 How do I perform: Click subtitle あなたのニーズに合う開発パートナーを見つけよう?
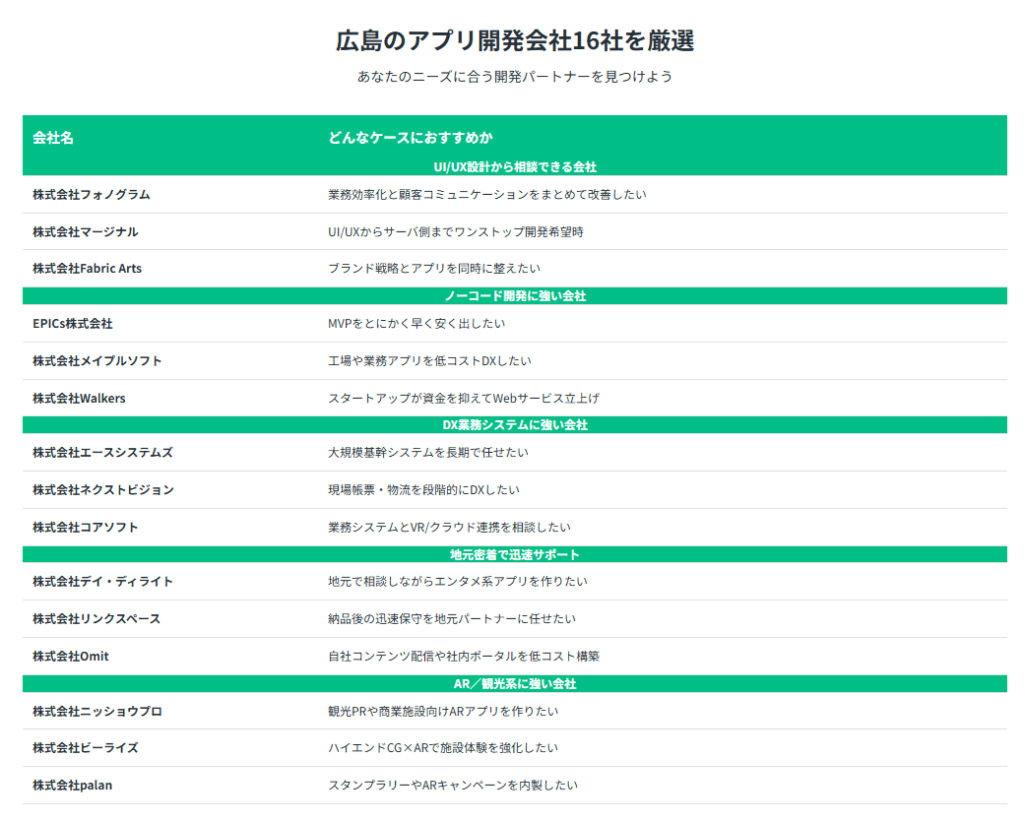515,77
